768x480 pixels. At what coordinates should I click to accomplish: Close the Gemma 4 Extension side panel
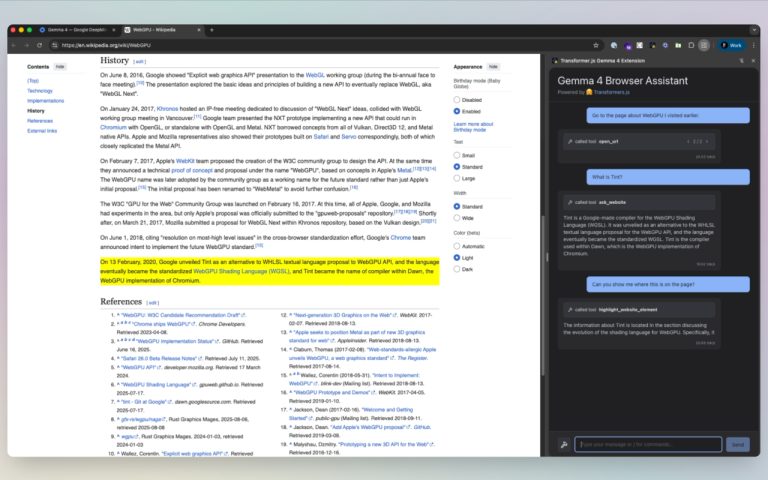(753, 61)
